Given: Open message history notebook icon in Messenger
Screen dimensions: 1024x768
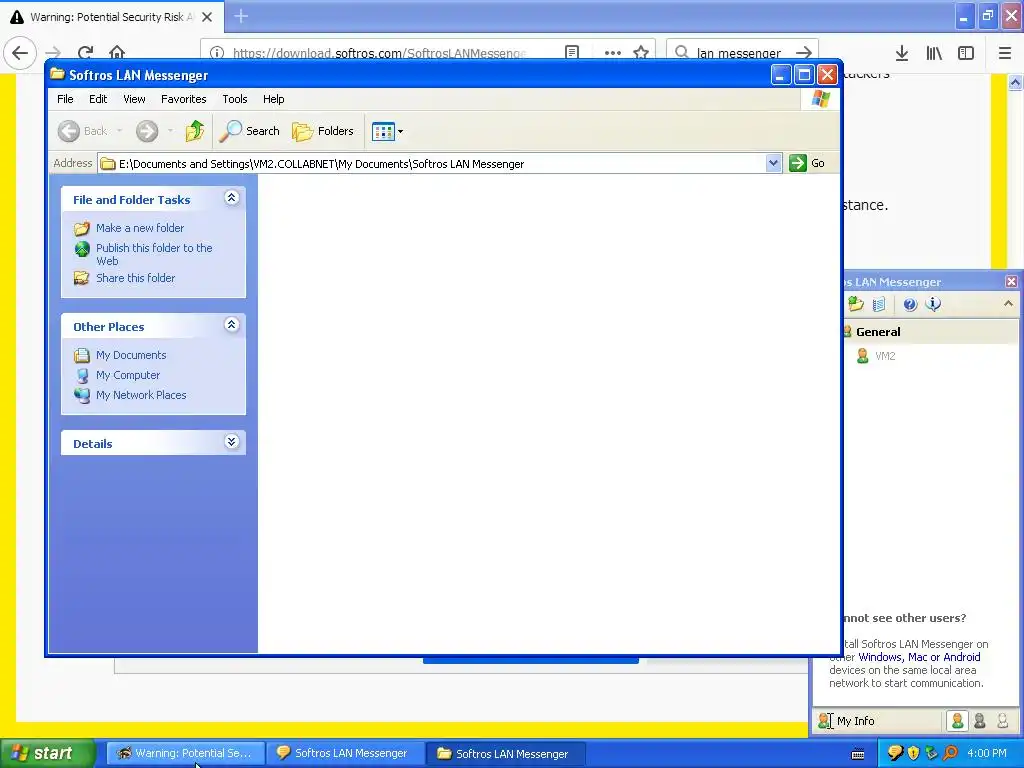Looking at the screenshot, I should coord(879,304).
